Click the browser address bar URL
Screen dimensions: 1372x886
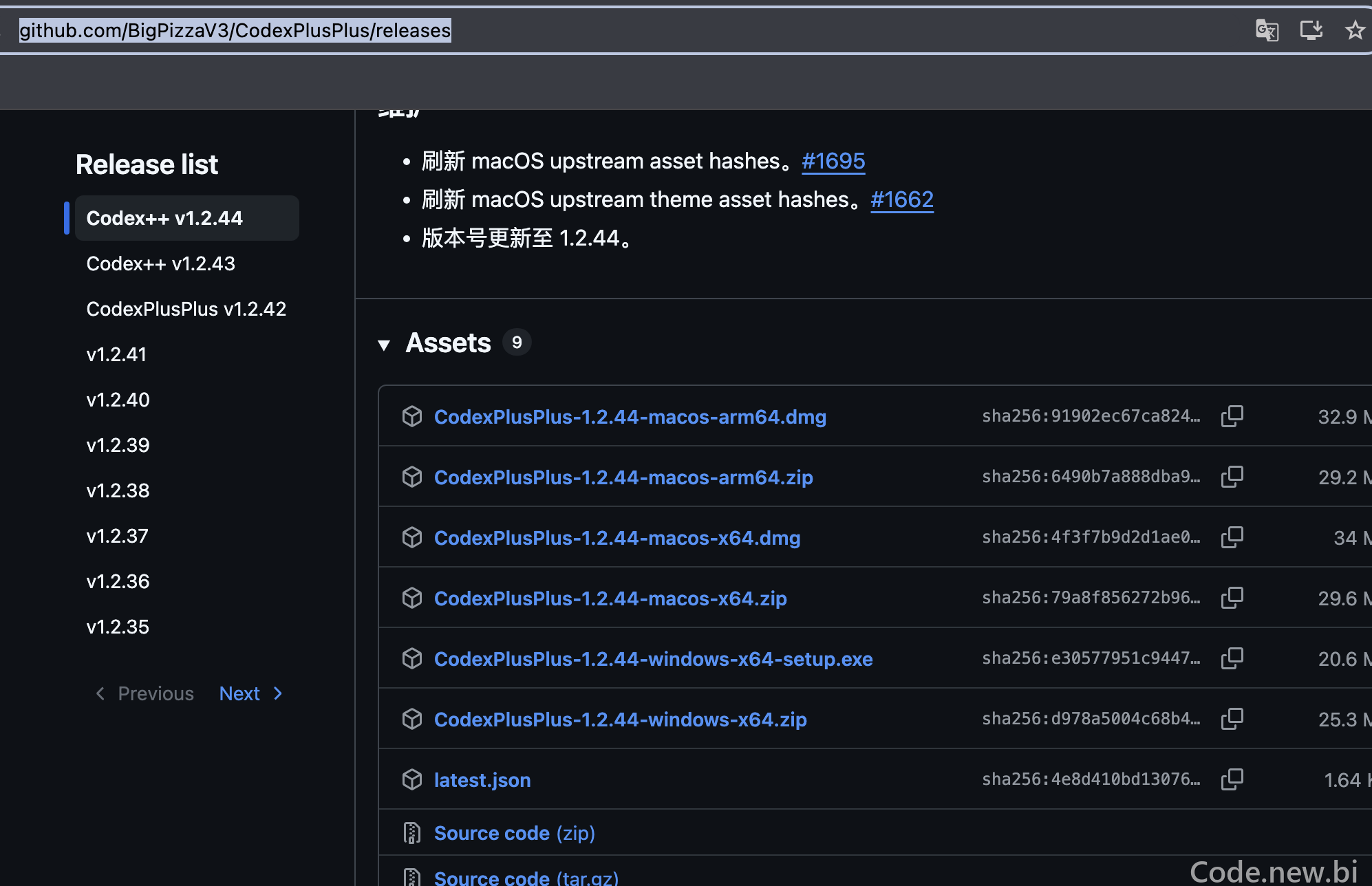click(235, 30)
